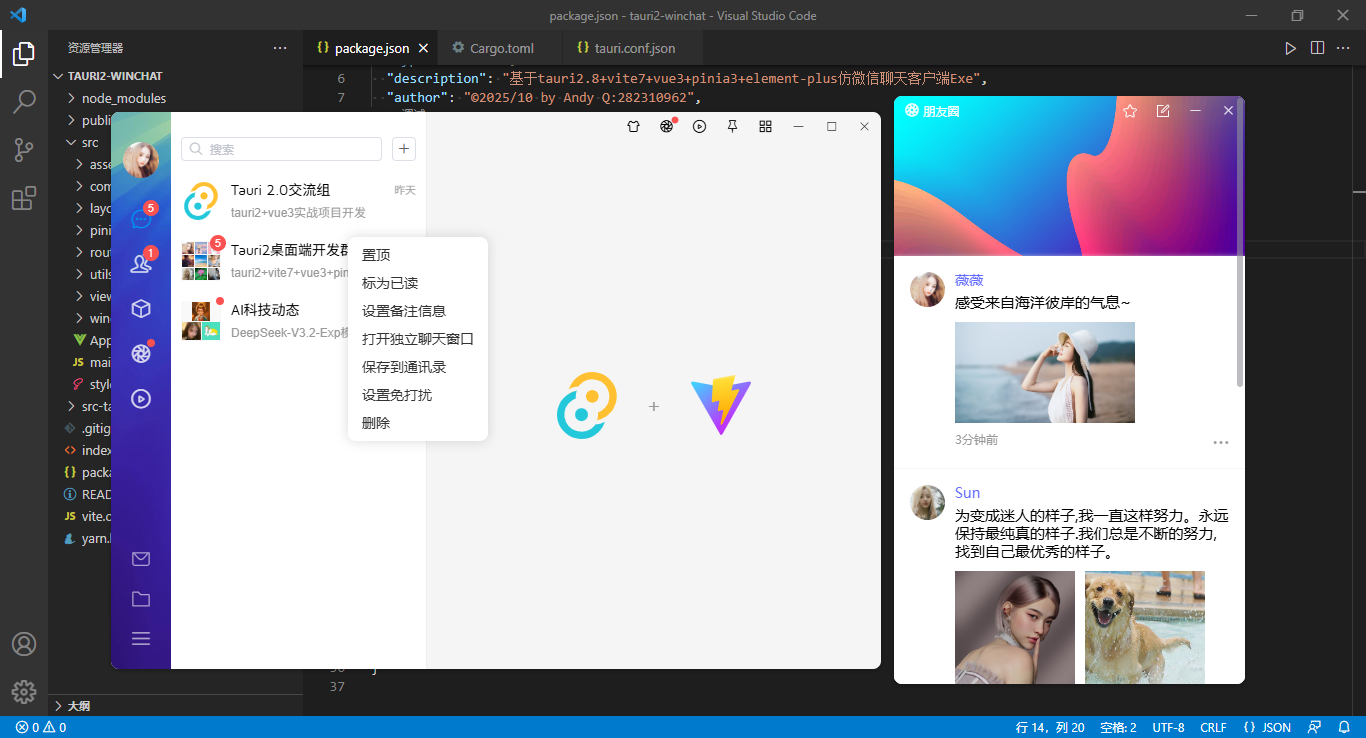Viewport: 1366px width, 738px height.
Task: Switch to the tauri.conf.json tab
Action: tap(634, 48)
